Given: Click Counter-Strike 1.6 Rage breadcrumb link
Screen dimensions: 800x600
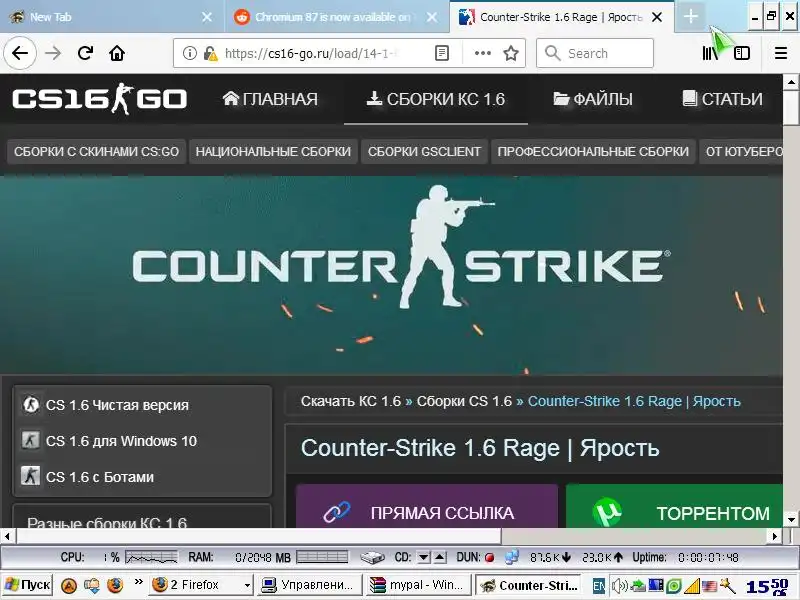Looking at the screenshot, I should 634,402.
